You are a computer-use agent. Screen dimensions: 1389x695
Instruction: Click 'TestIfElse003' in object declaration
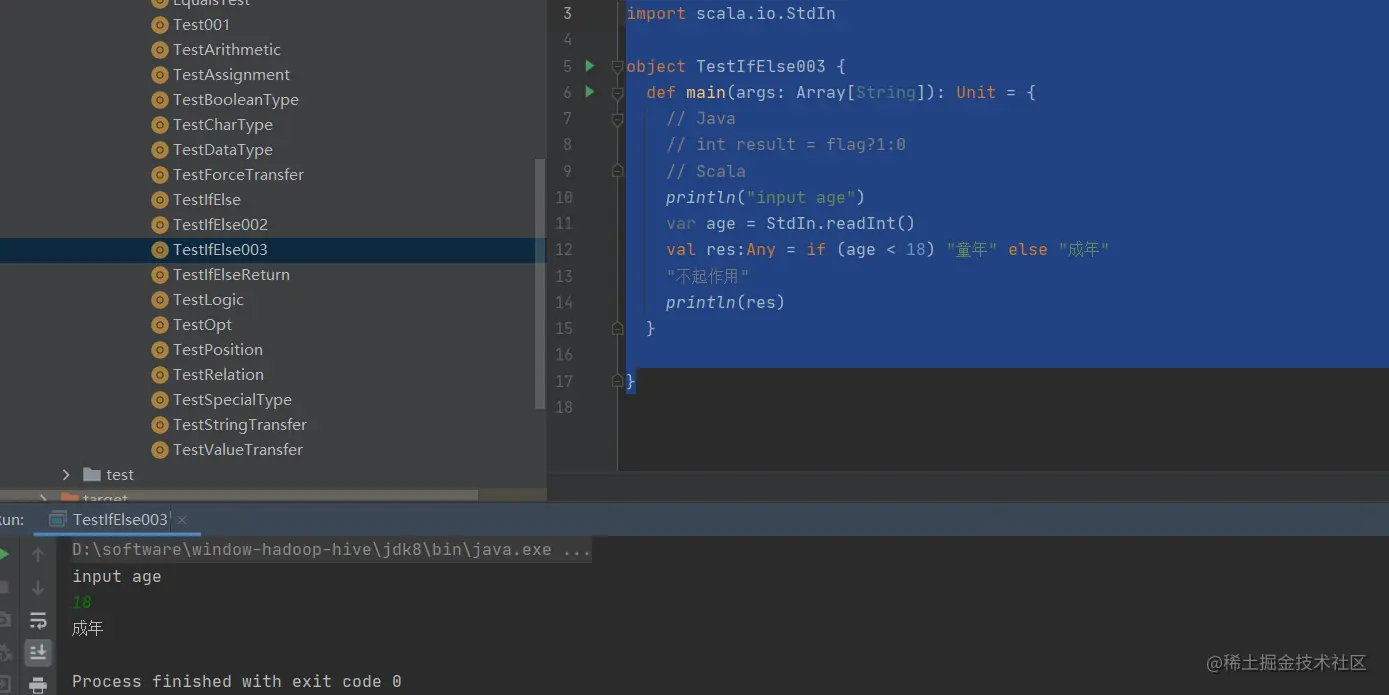(761, 66)
